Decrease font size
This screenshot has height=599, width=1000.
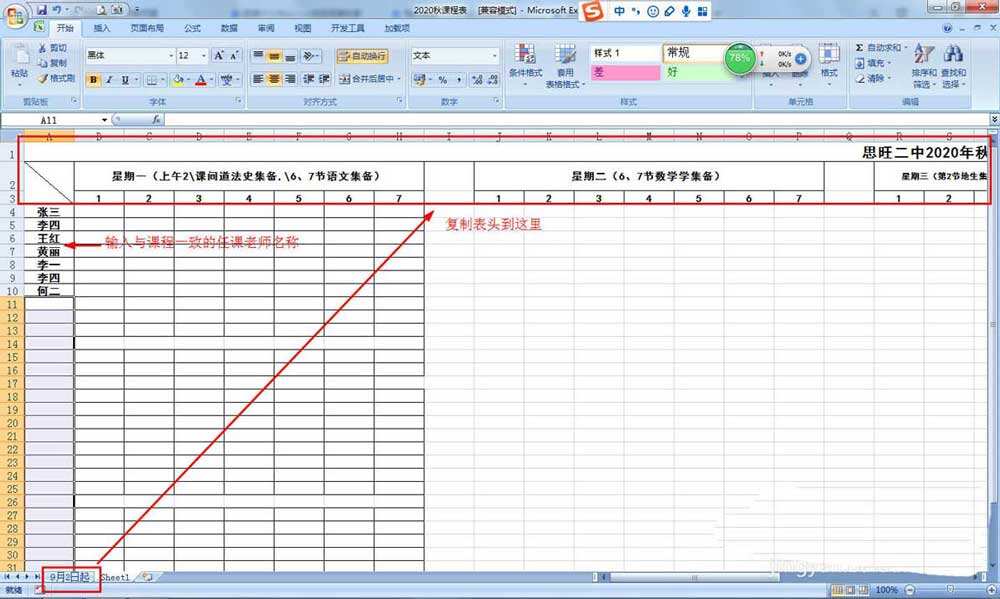[x=234, y=56]
